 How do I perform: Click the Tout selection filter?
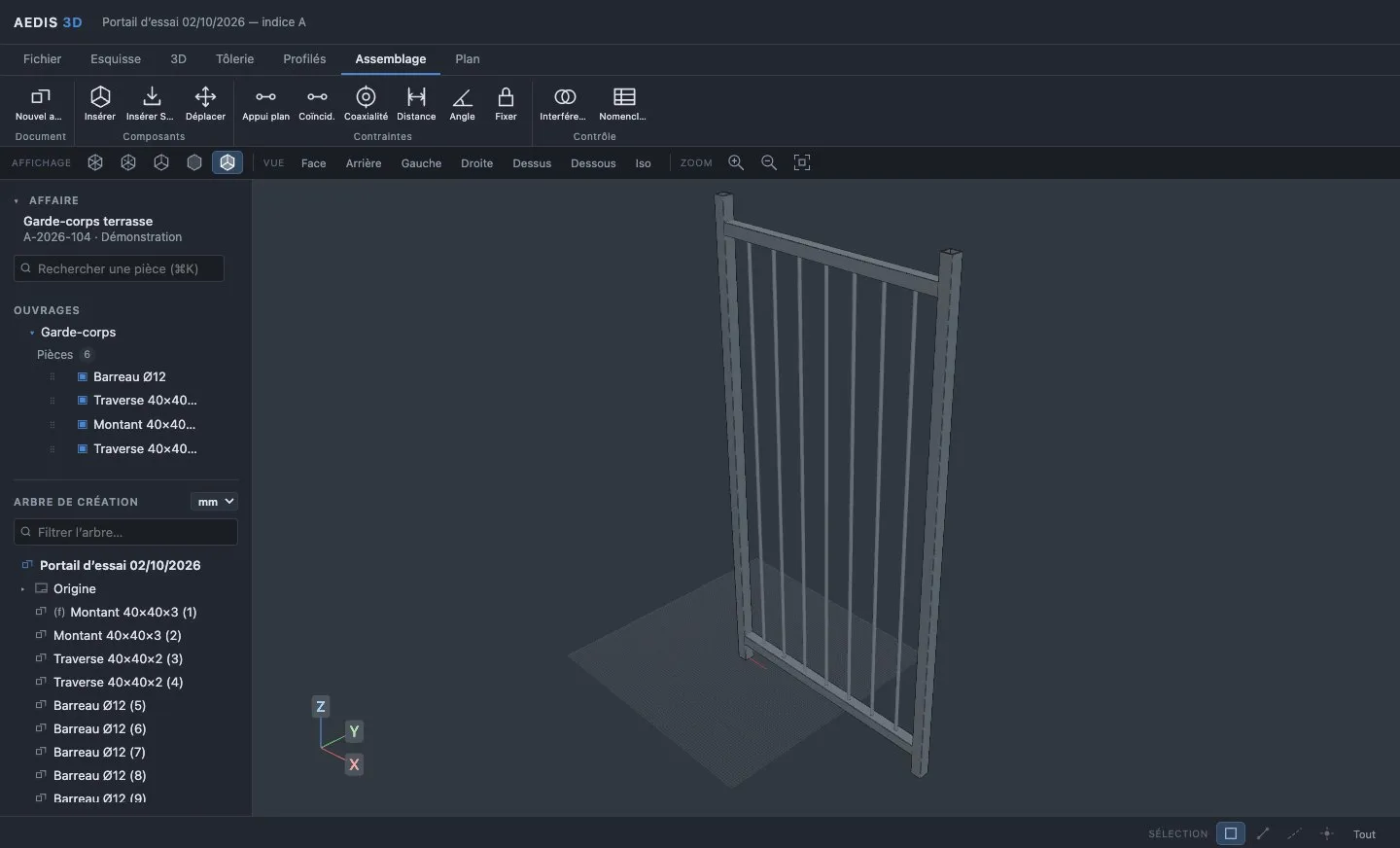1365,834
